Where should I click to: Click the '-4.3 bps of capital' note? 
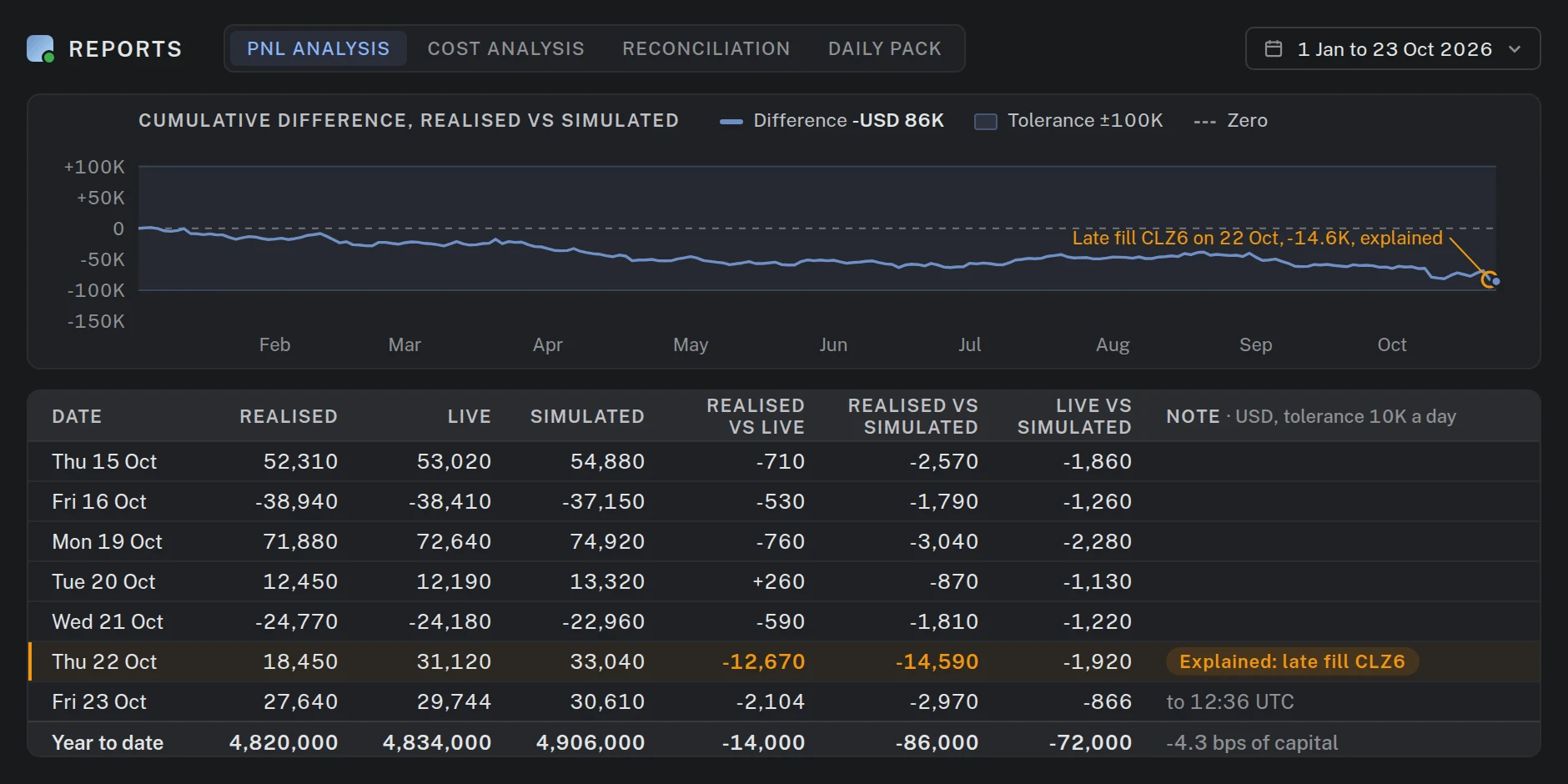(x=1252, y=742)
